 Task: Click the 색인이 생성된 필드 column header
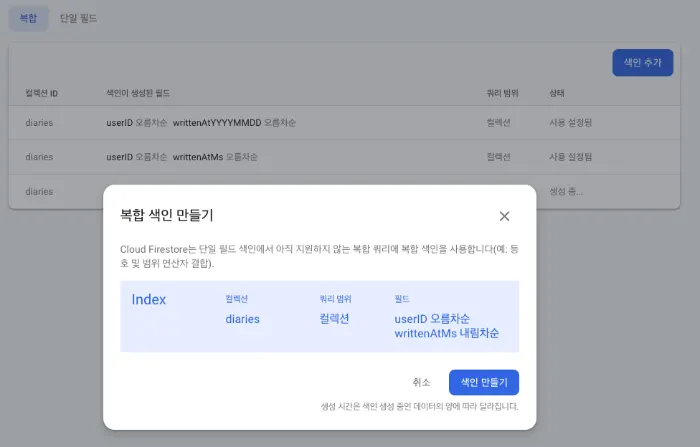138,93
